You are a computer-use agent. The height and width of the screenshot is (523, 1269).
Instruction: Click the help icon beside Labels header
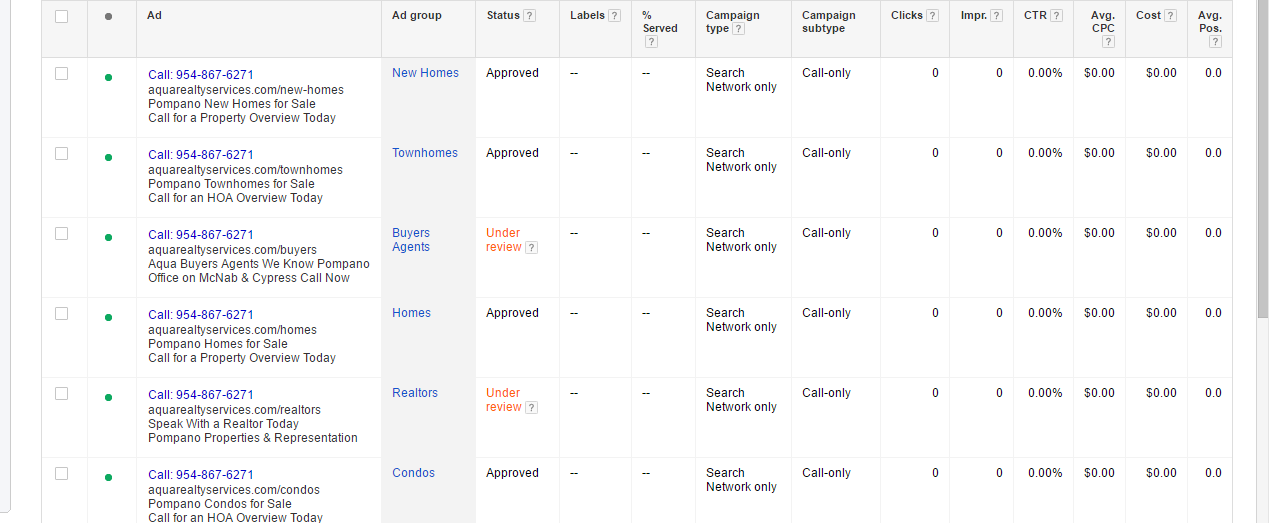coord(614,16)
